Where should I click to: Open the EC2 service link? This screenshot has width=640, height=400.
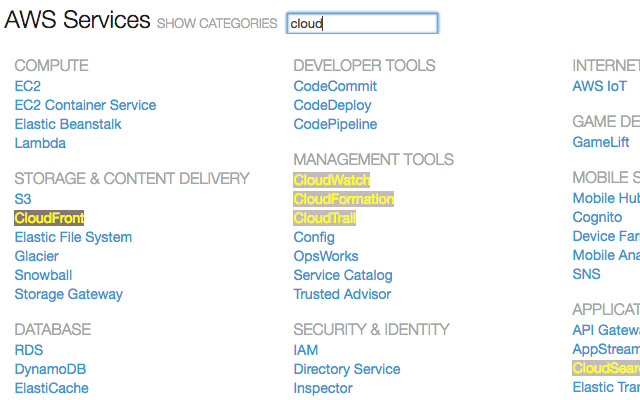(x=28, y=86)
